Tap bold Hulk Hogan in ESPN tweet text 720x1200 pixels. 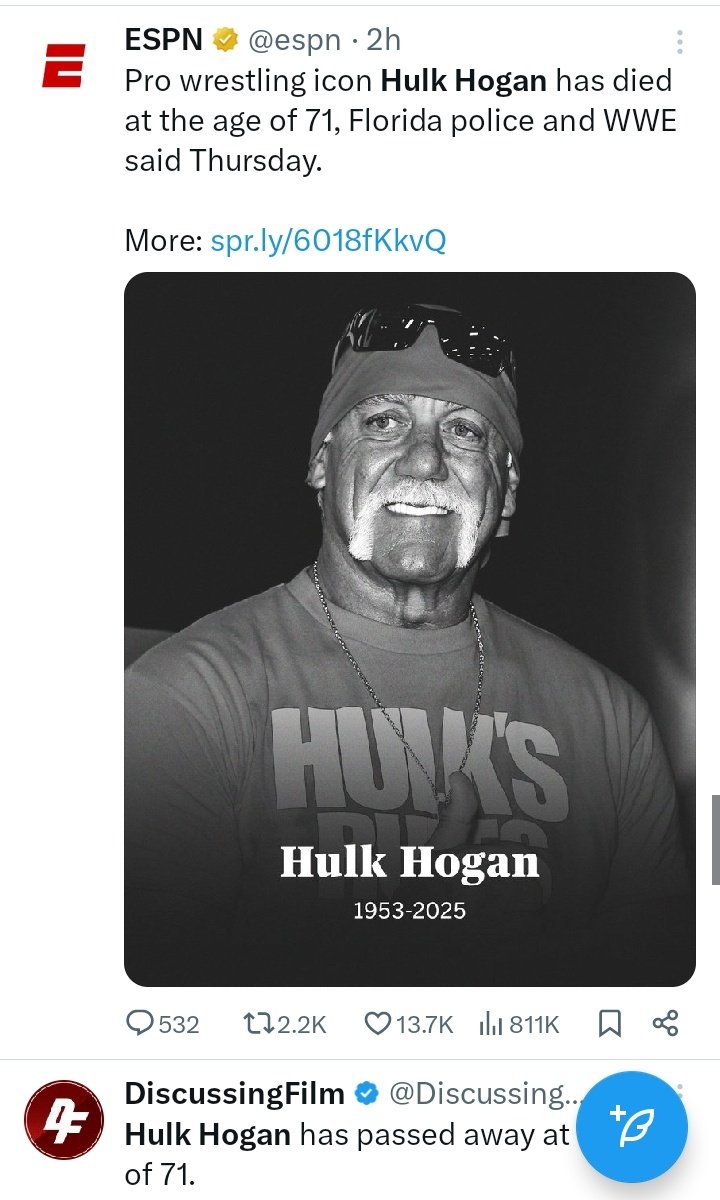point(463,81)
